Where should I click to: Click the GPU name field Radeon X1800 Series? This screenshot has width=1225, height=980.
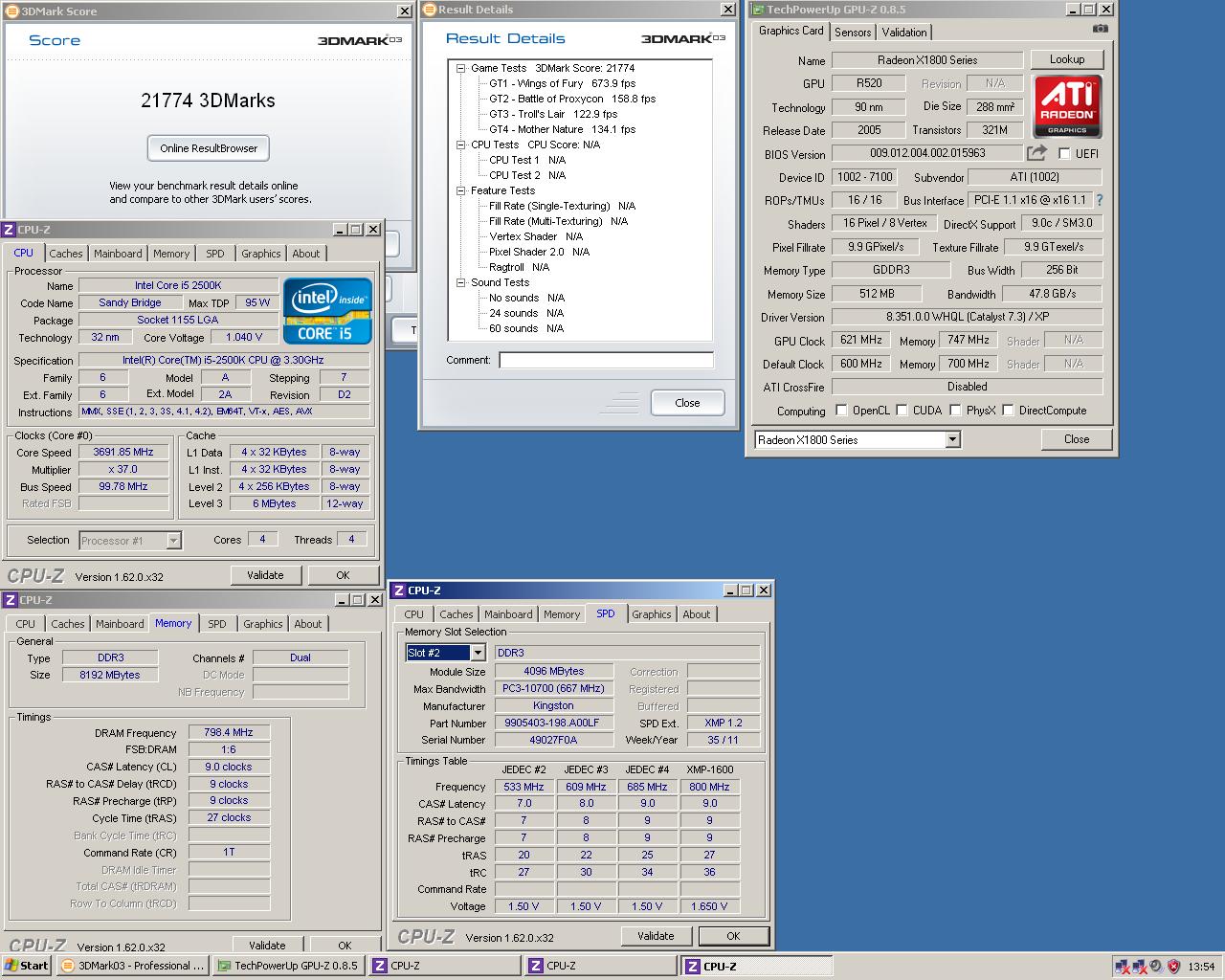coord(927,60)
